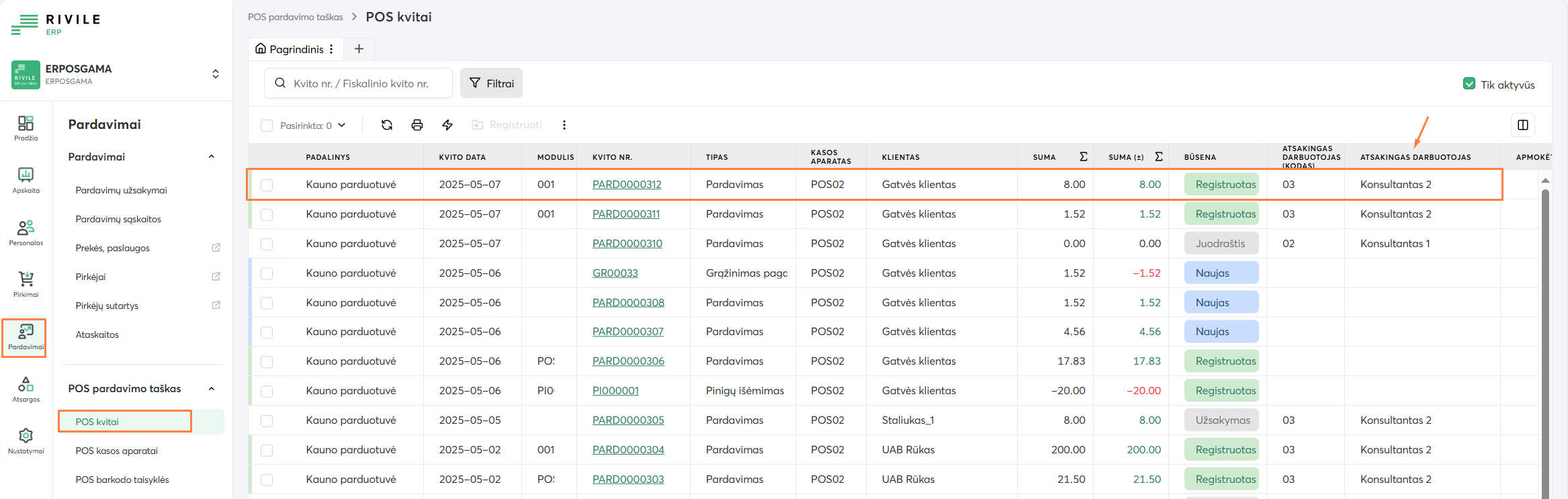Screen dimensions: 1568x499
Task: Open Pirkimai section in sidebar
Action: [x=26, y=284]
